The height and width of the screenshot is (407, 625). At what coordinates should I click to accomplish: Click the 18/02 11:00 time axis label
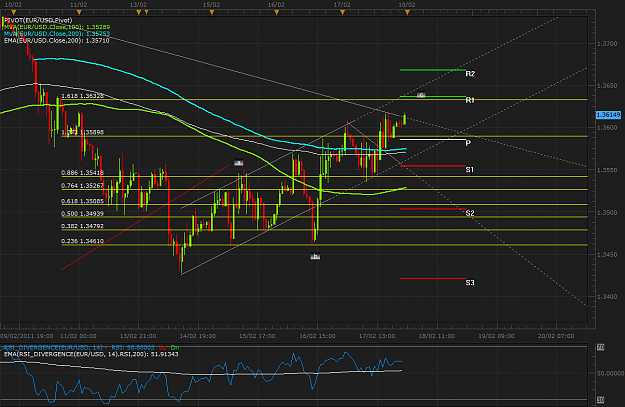436,336
